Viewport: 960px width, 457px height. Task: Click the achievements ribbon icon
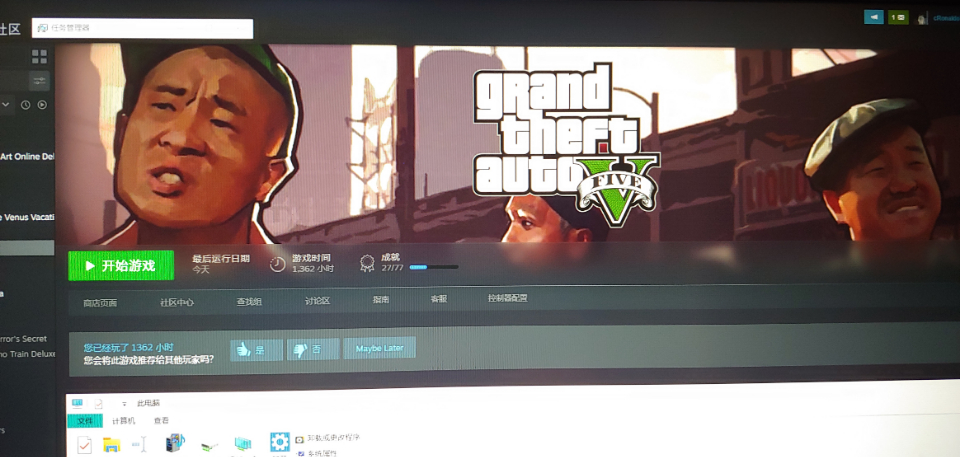point(367,263)
